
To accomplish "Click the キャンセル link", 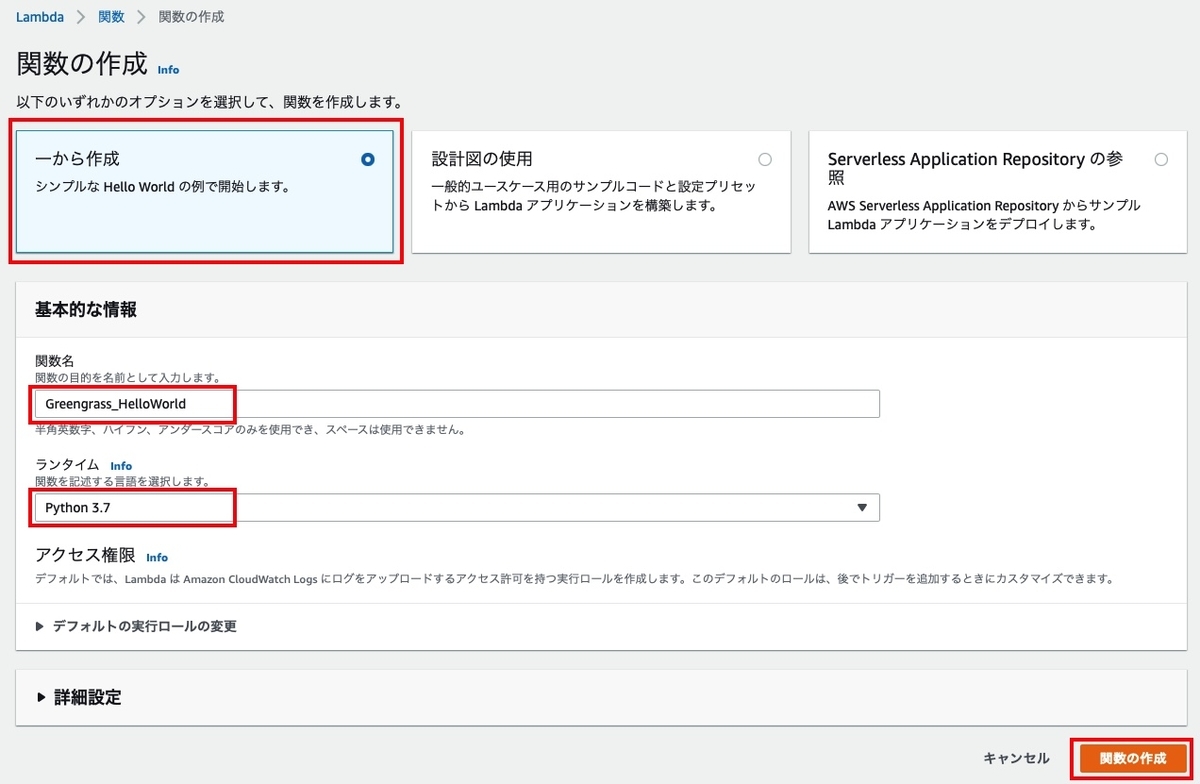I will click(x=1016, y=758).
